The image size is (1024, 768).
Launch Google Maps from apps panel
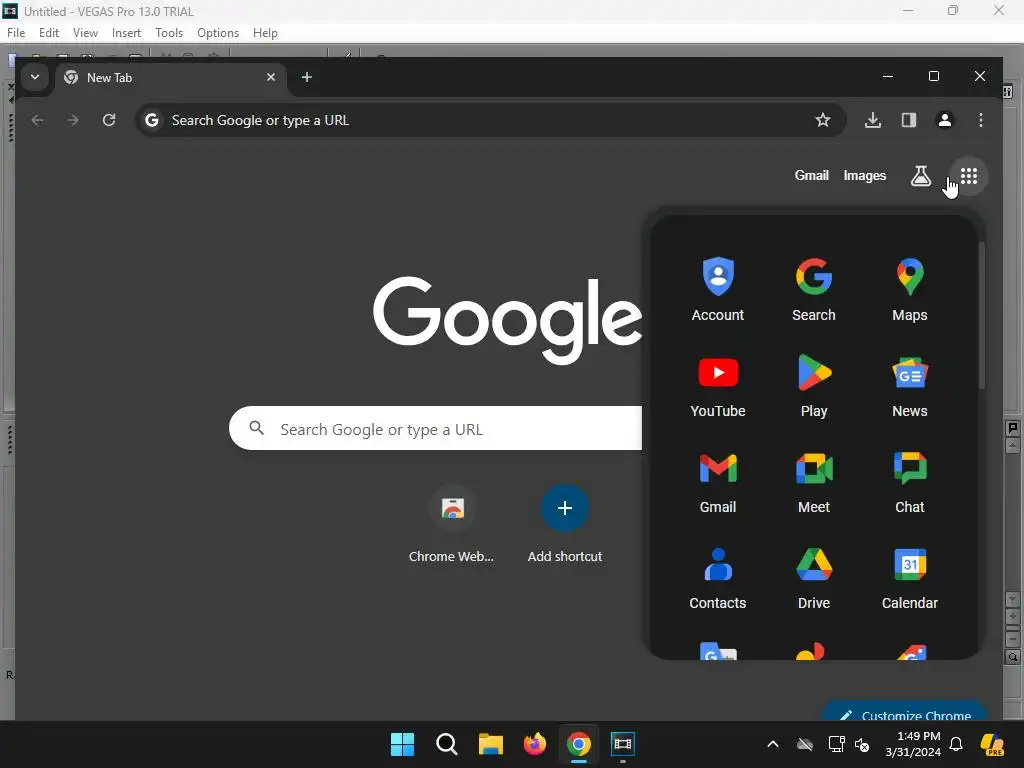[910, 289]
